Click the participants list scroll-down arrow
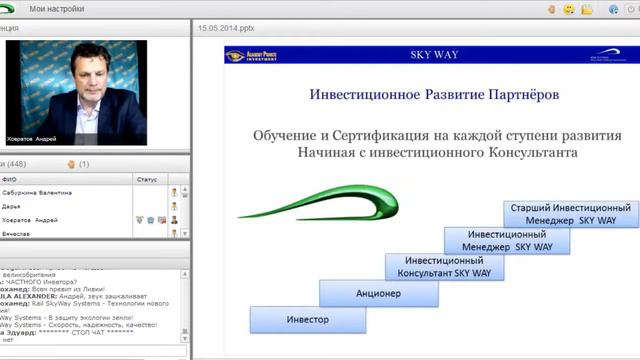The height and width of the screenshot is (360, 640). point(184,233)
